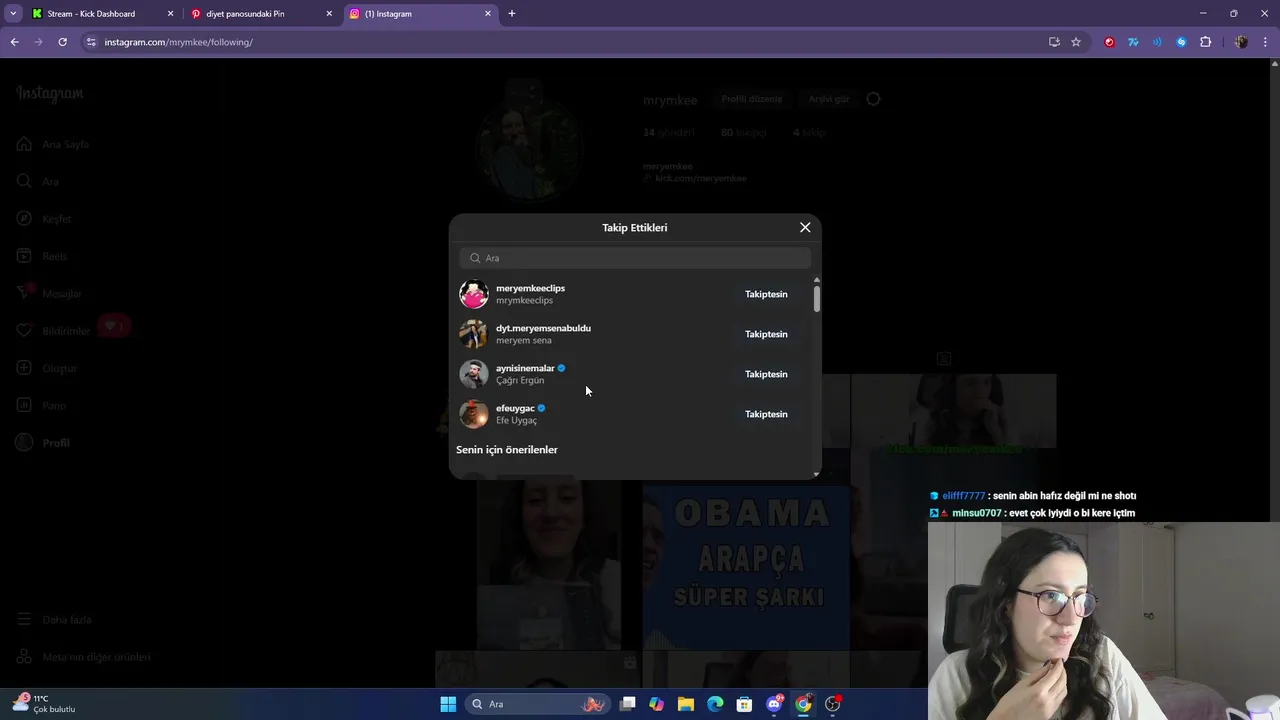Screen dimensions: 1280x720
Task: Open dyt.meryemsenabuldu profile avatar
Action: tap(474, 334)
